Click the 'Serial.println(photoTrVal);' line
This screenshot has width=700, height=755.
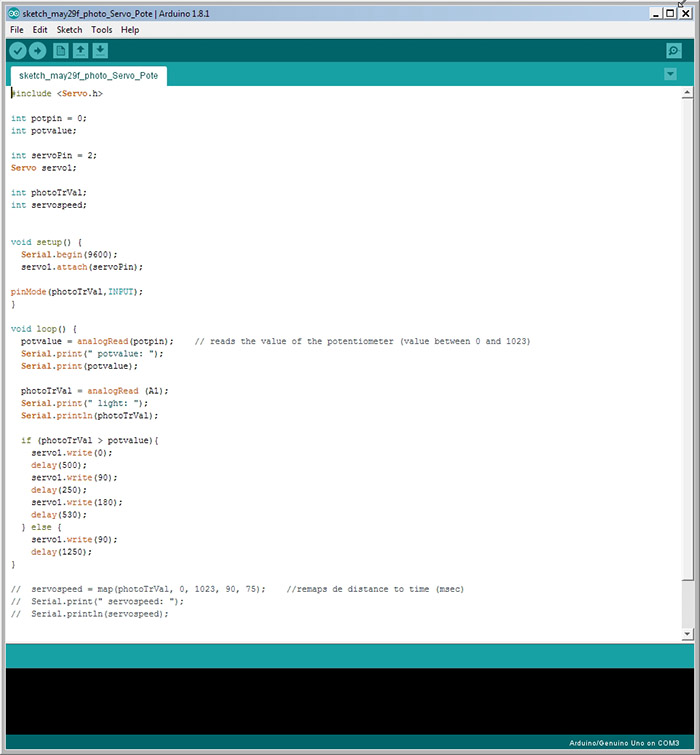(x=90, y=416)
